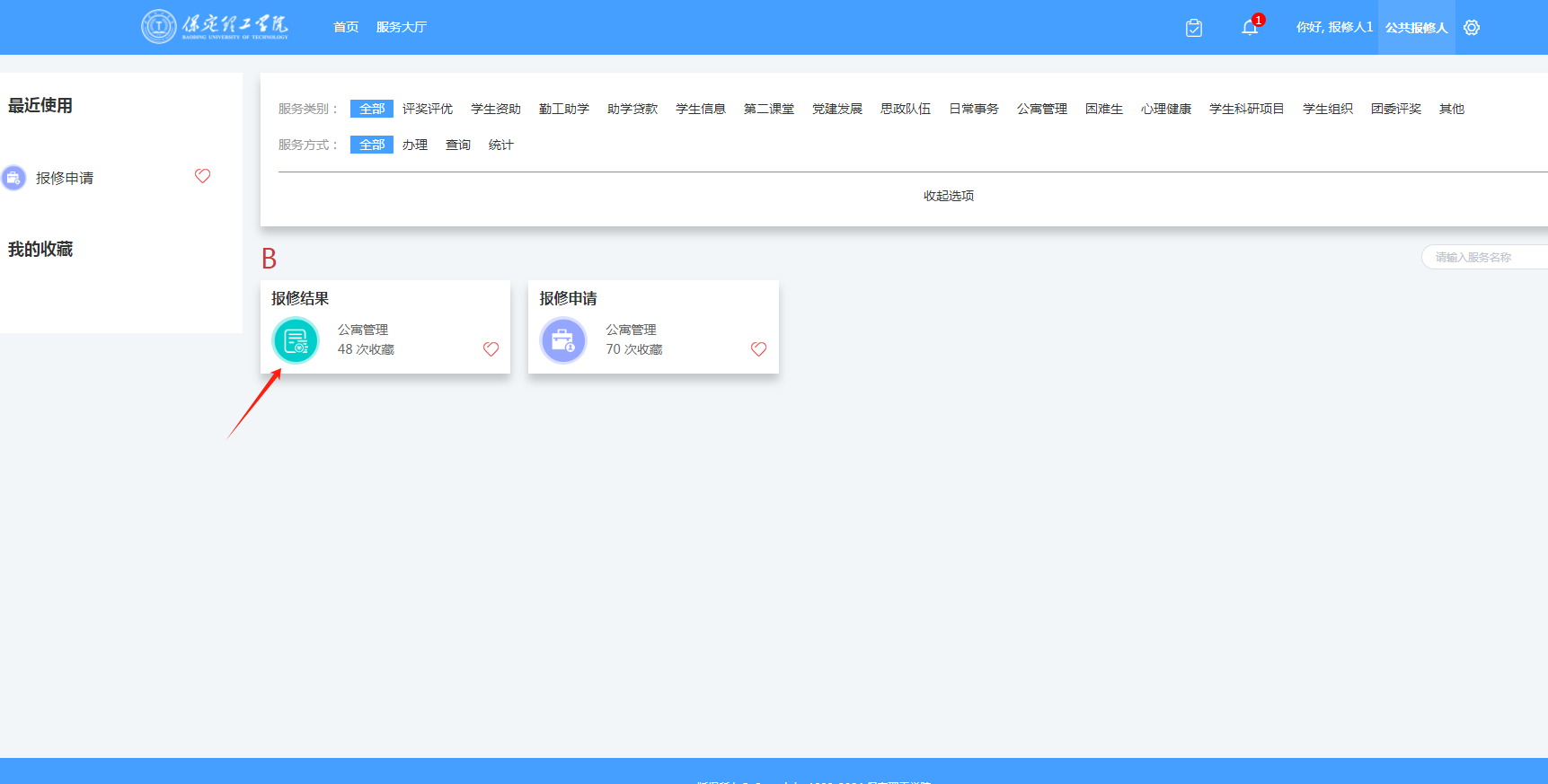Screen dimensions: 1548x784
Task: Filter service method by 办理
Action: pyautogui.click(x=414, y=145)
